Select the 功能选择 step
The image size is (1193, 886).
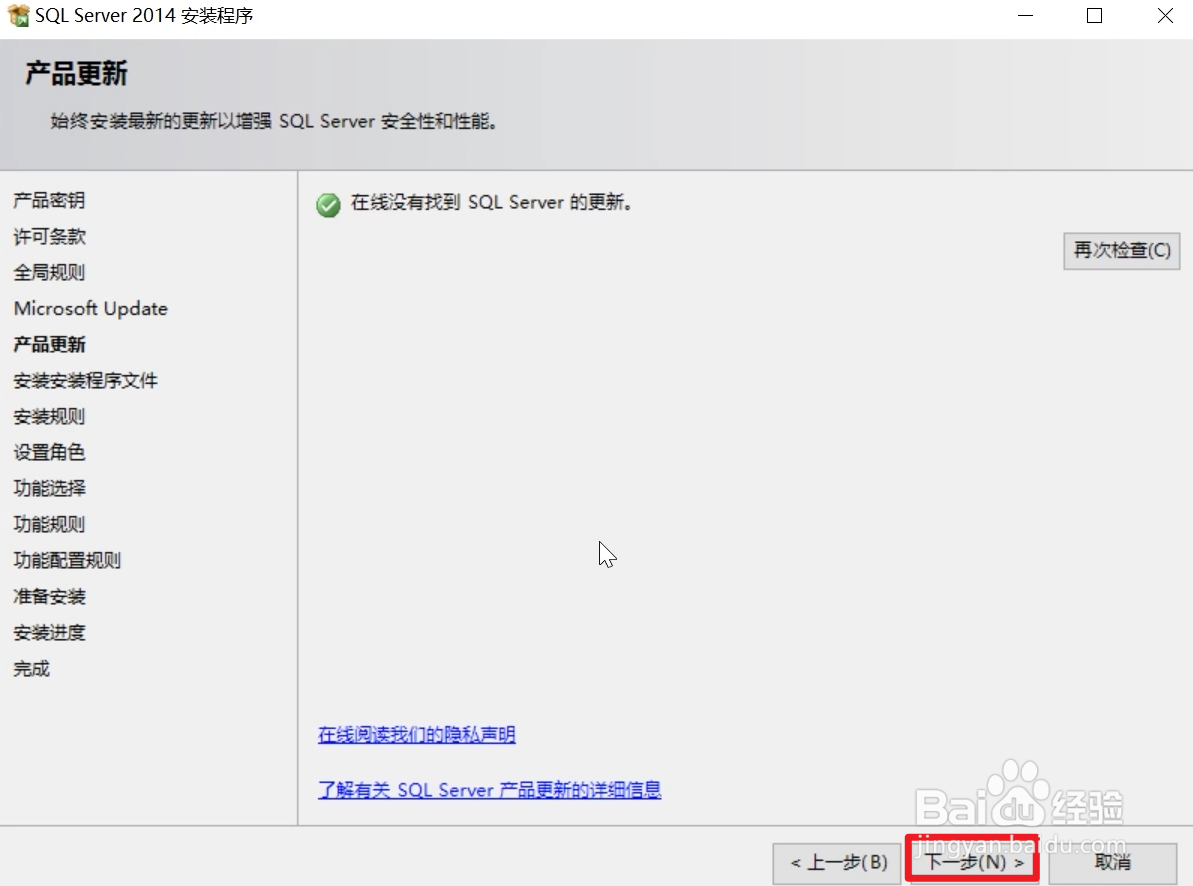48,488
